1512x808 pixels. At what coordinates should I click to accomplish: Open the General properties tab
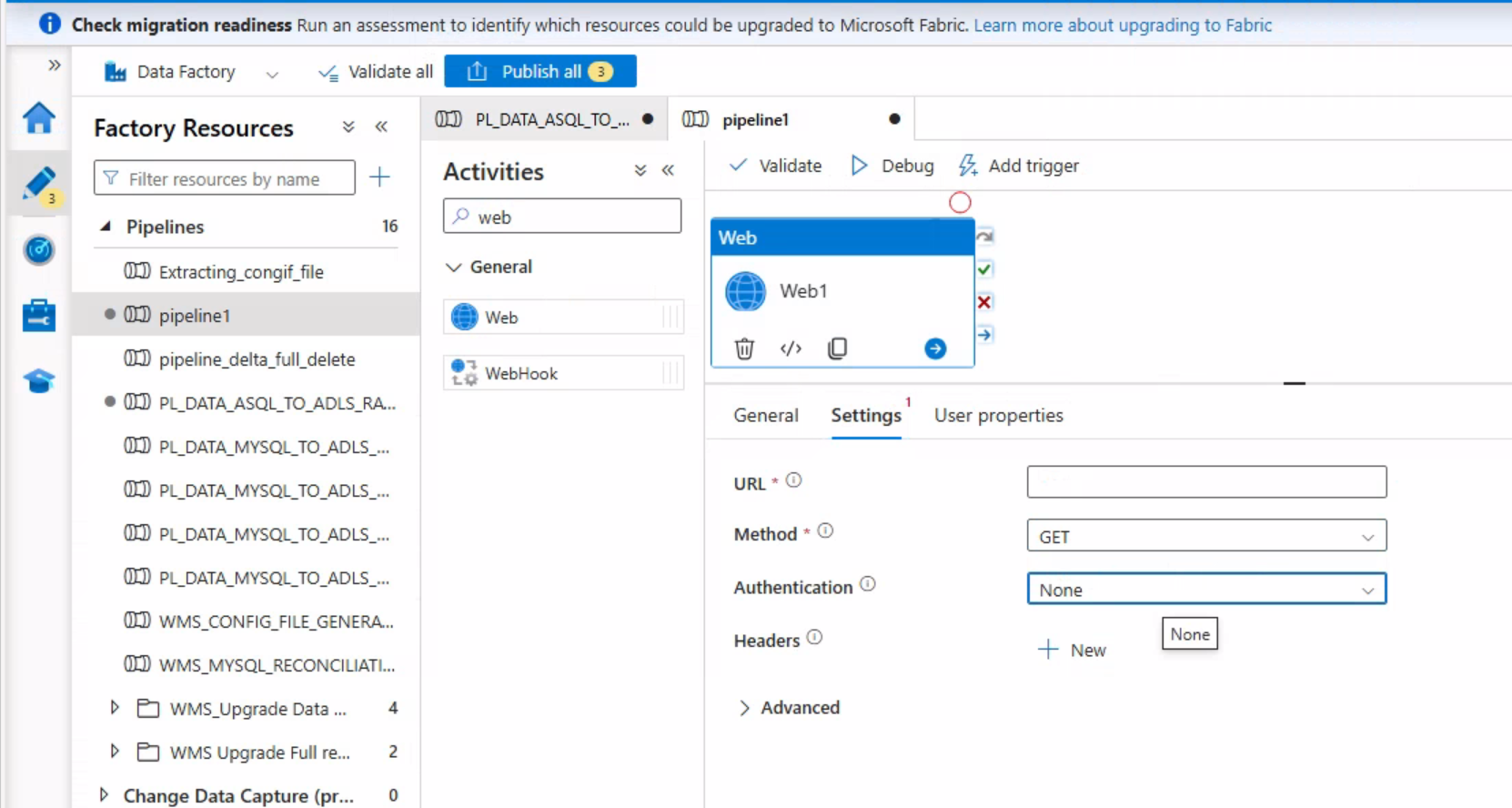pos(766,415)
